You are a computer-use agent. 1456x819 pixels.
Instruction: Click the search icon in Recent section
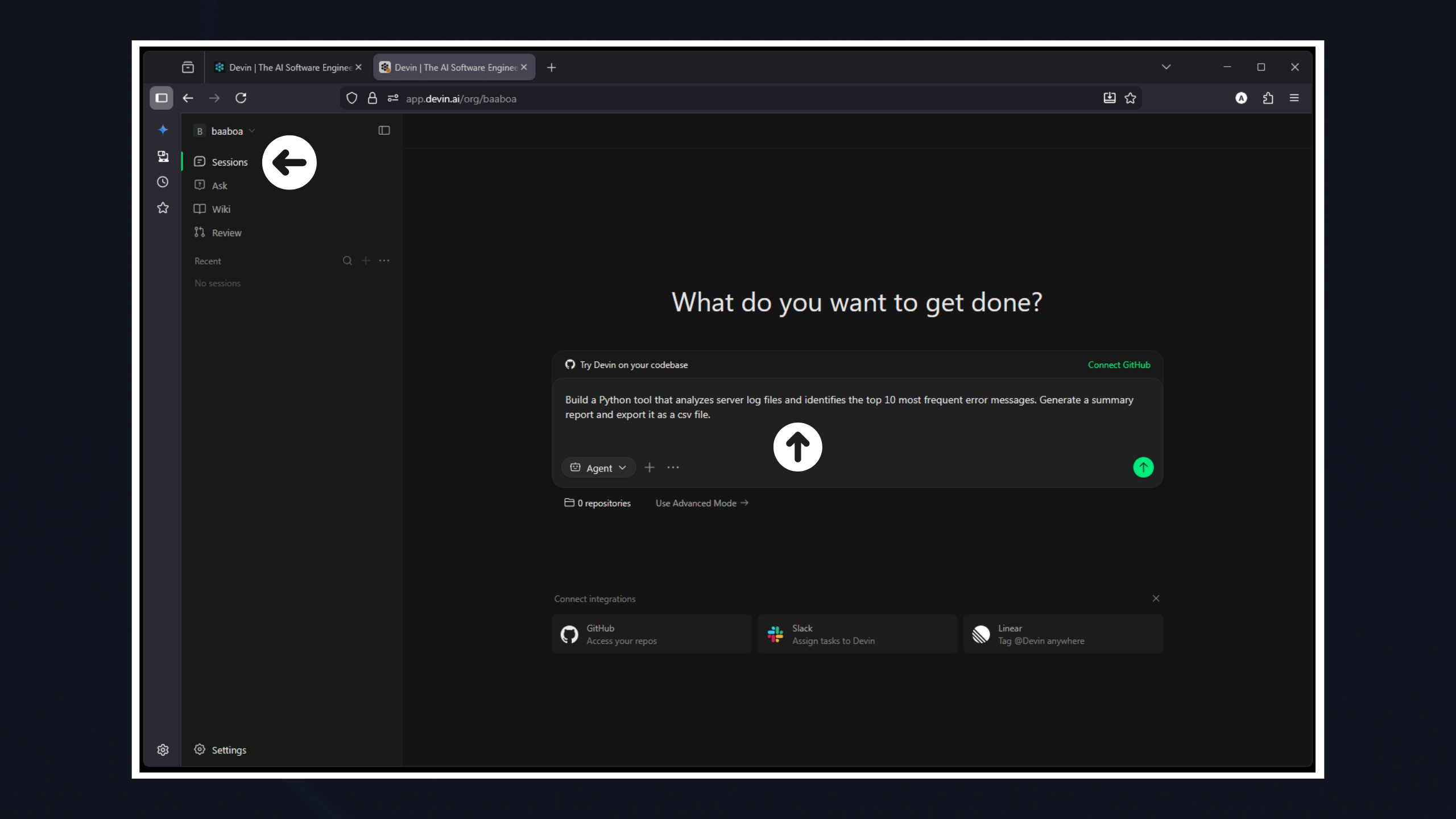coord(347,260)
